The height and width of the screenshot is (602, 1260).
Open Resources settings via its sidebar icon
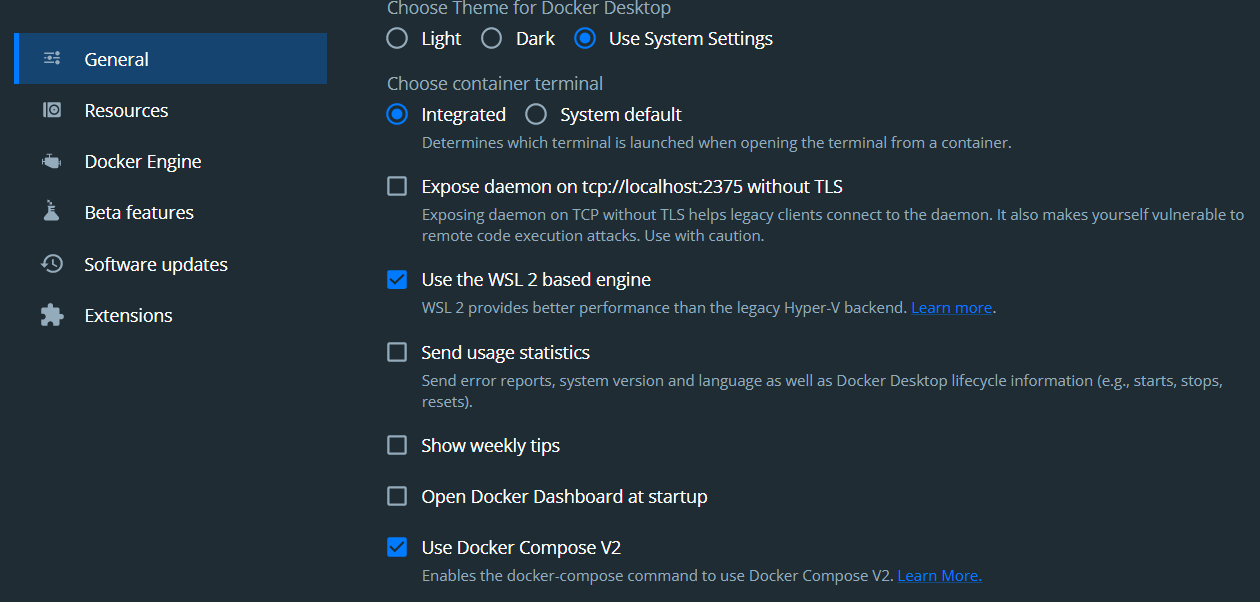point(51,110)
